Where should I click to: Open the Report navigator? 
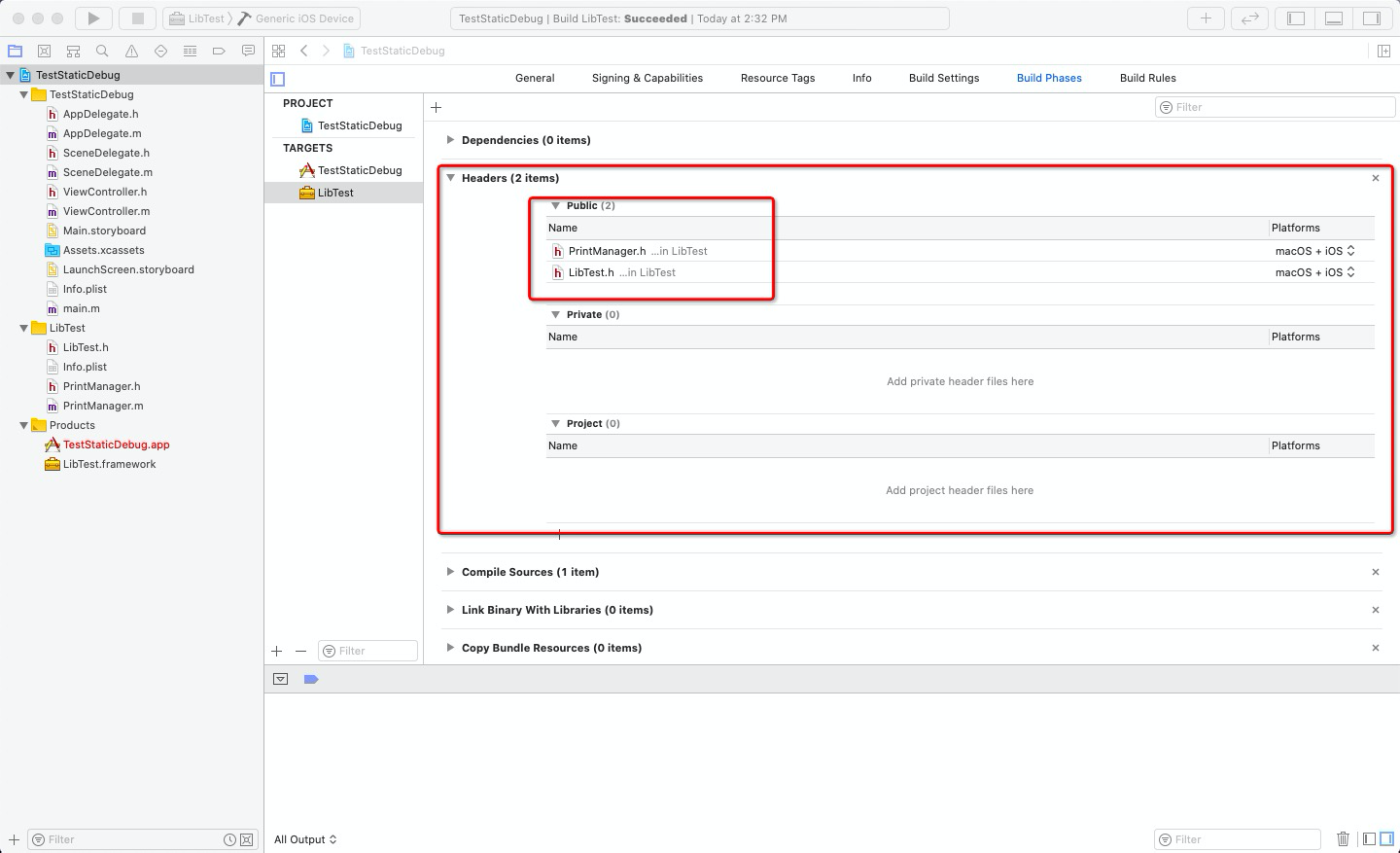tap(248, 51)
